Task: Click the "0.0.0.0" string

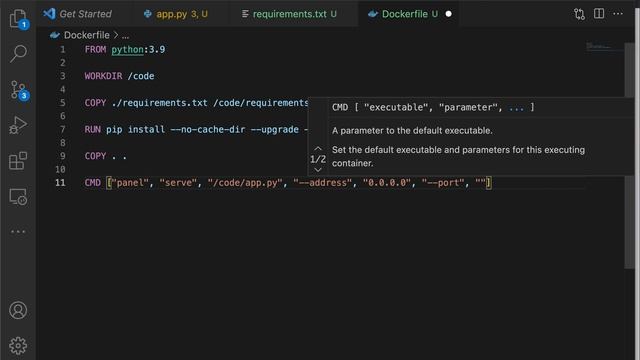Action: pyautogui.click(x=387, y=182)
